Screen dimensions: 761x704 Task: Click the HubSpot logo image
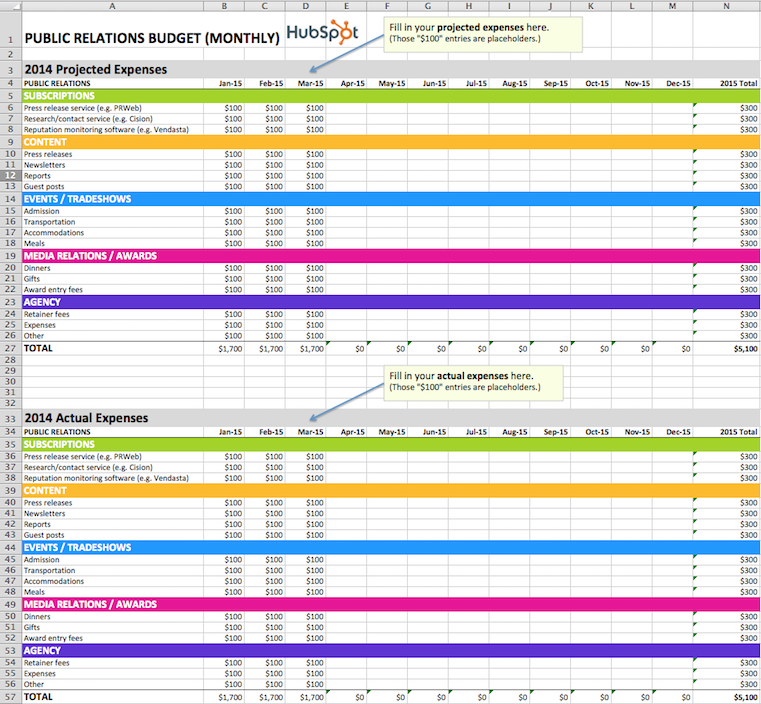[x=322, y=32]
